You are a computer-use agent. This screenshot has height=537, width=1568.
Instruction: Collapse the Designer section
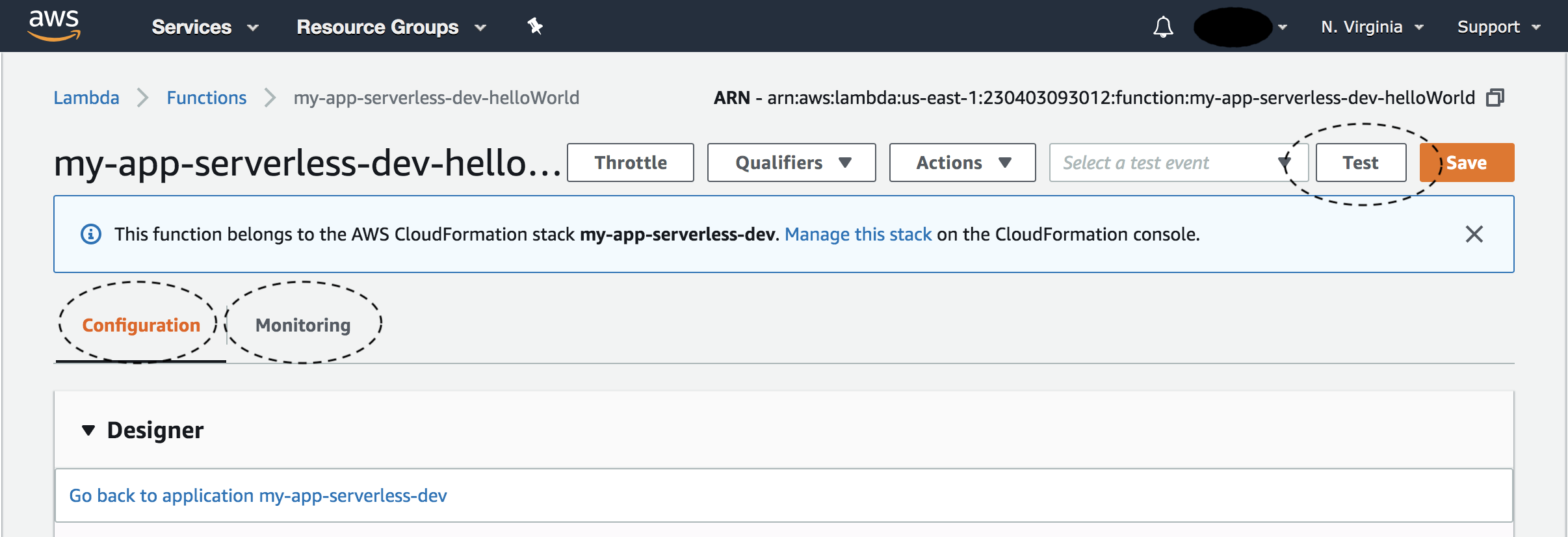click(88, 430)
